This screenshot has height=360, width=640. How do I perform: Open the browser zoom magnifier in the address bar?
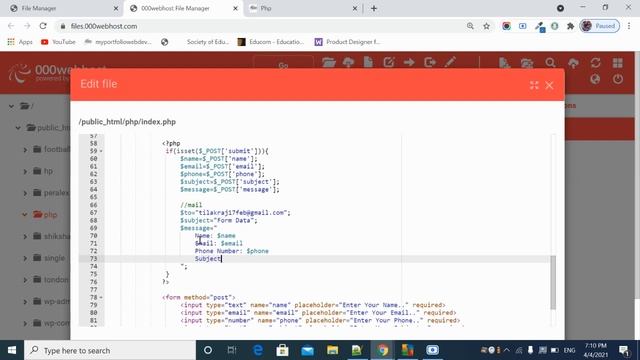click(x=470, y=26)
